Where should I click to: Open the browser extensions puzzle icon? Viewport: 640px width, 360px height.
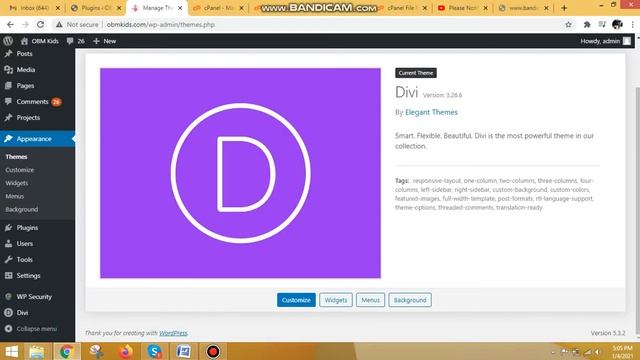587,24
